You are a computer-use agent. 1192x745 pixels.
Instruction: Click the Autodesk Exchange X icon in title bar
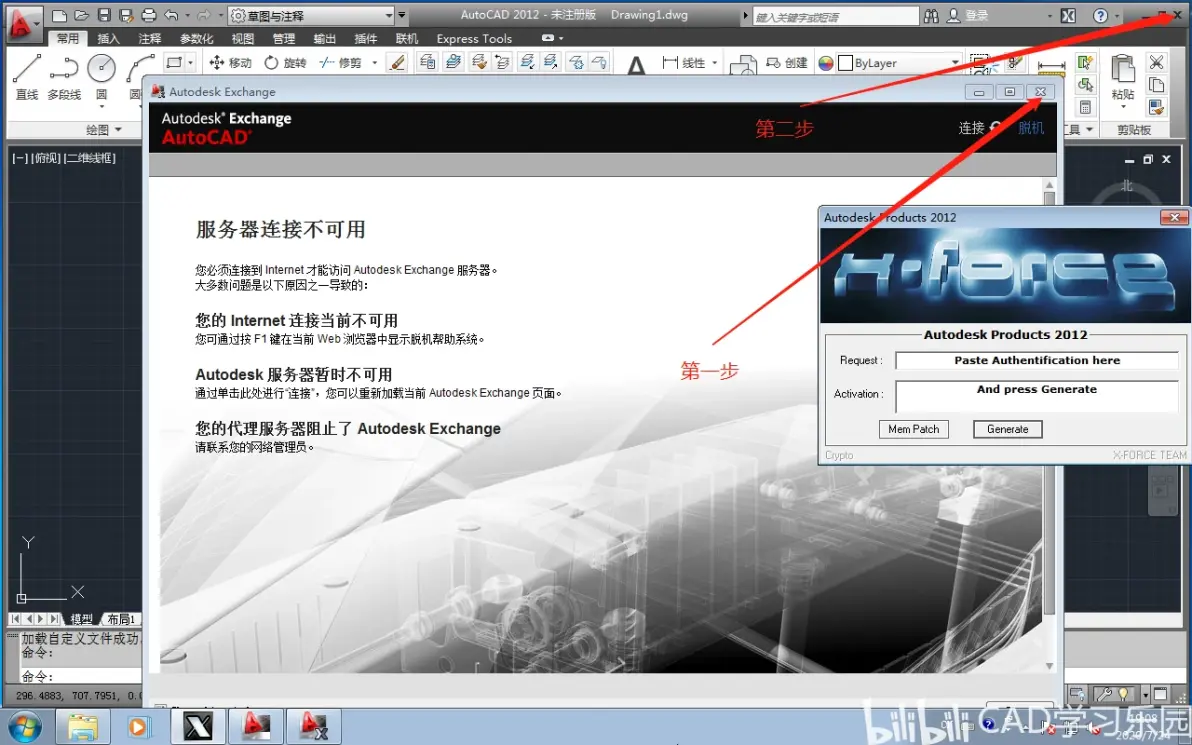coord(1068,15)
